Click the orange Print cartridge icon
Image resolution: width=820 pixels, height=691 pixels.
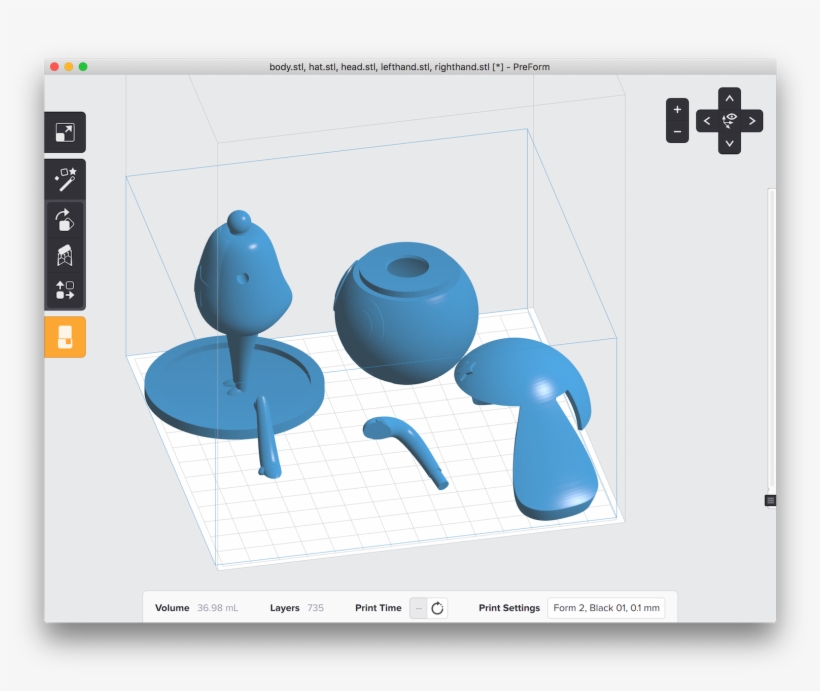pyautogui.click(x=66, y=338)
